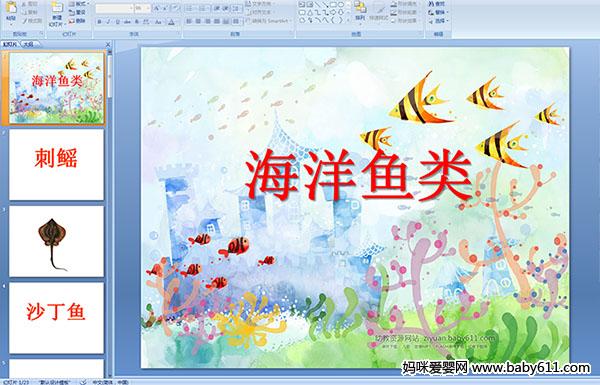Image resolution: width=600 pixels, height=385 pixels.
Task: Open the Drawing group dialog launcher
Action: pos(421,34)
